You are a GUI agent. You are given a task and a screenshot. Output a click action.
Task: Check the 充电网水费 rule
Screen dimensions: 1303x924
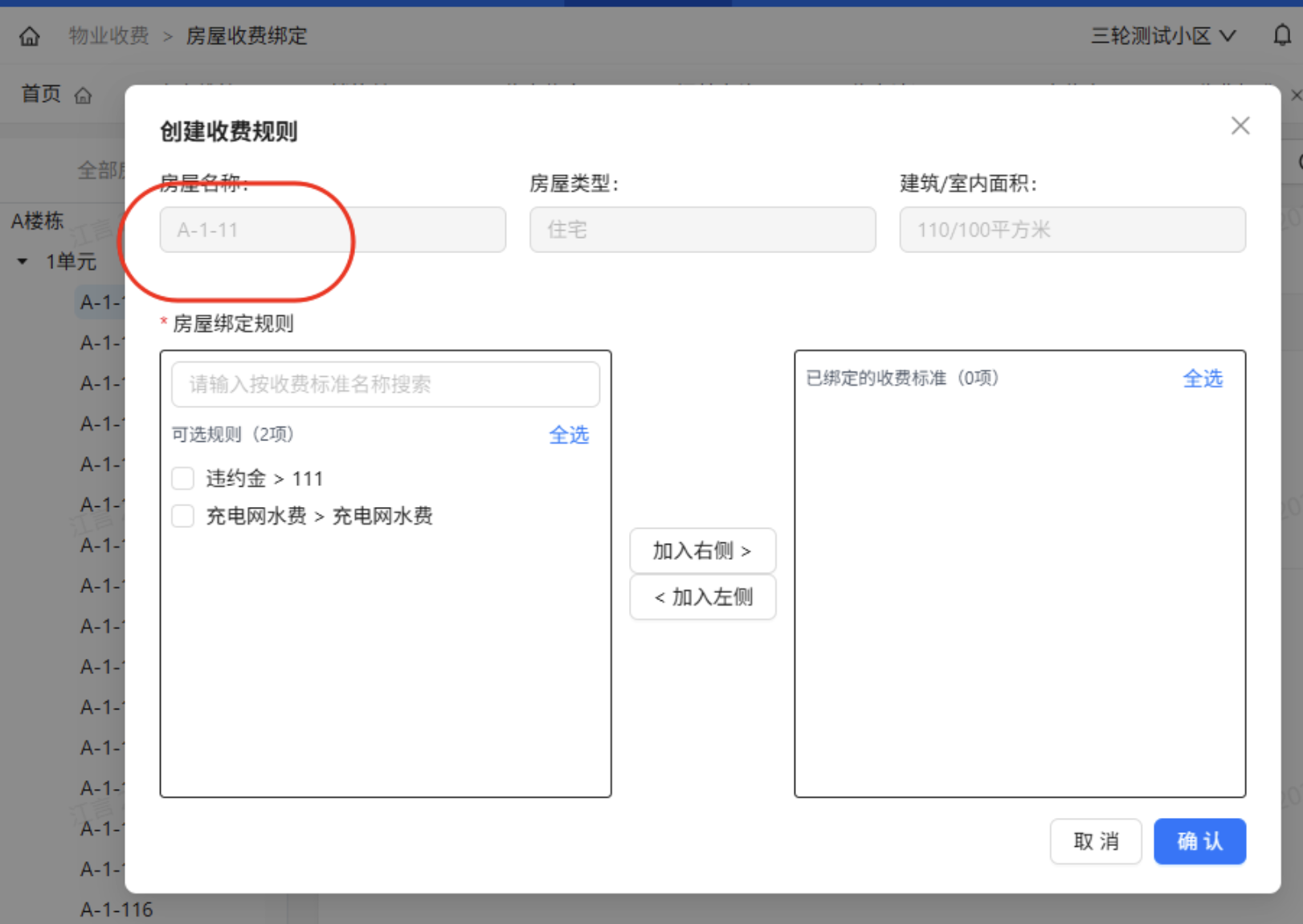click(182, 516)
